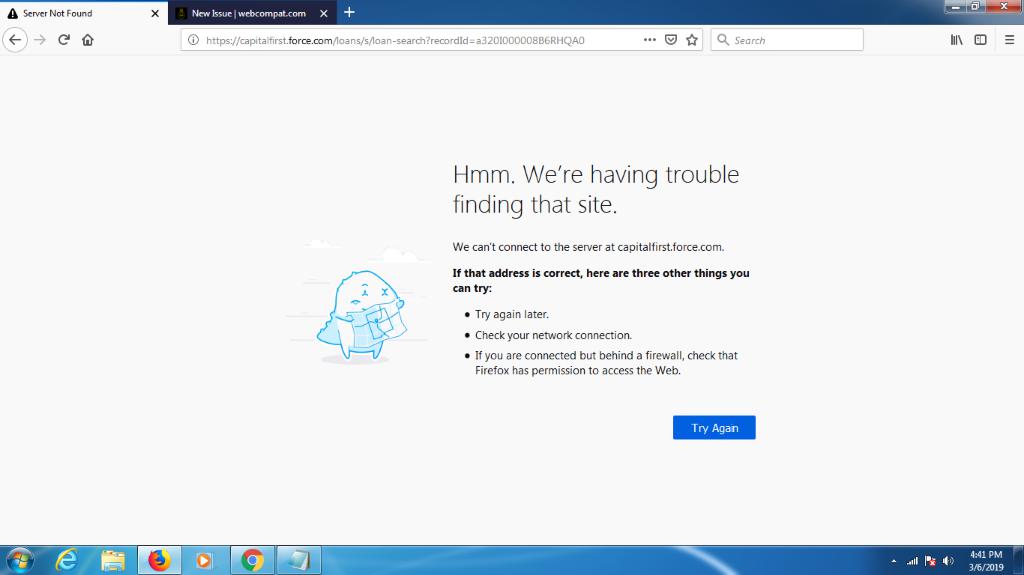Open Google Chrome from the taskbar
Image resolution: width=1024 pixels, height=575 pixels.
point(252,560)
